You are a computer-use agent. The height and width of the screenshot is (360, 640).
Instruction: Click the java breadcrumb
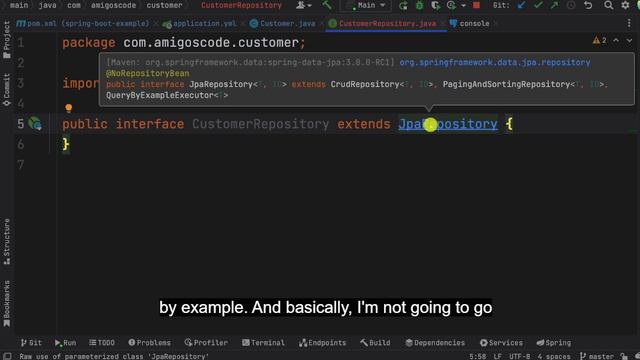tap(47, 5)
